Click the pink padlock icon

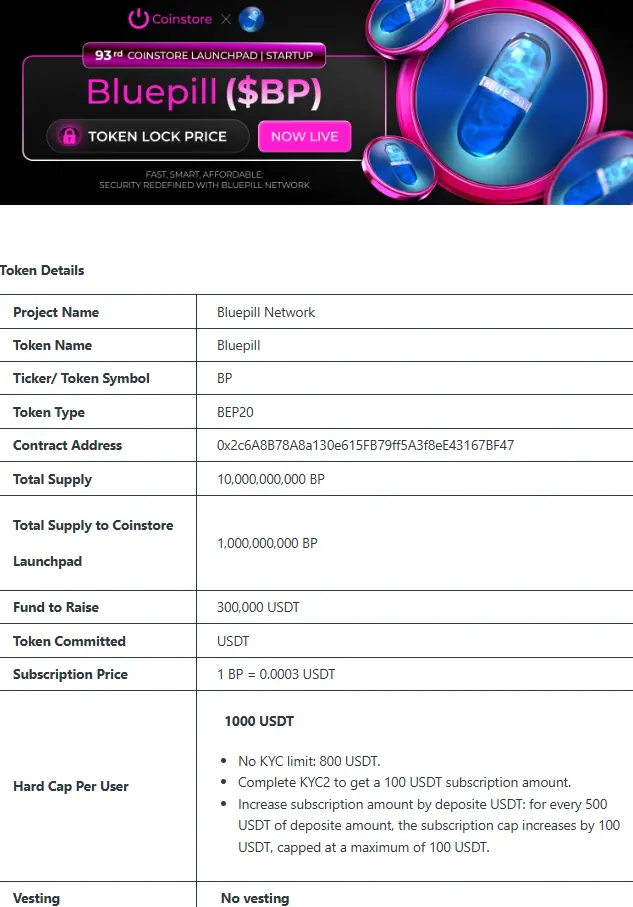click(x=69, y=137)
